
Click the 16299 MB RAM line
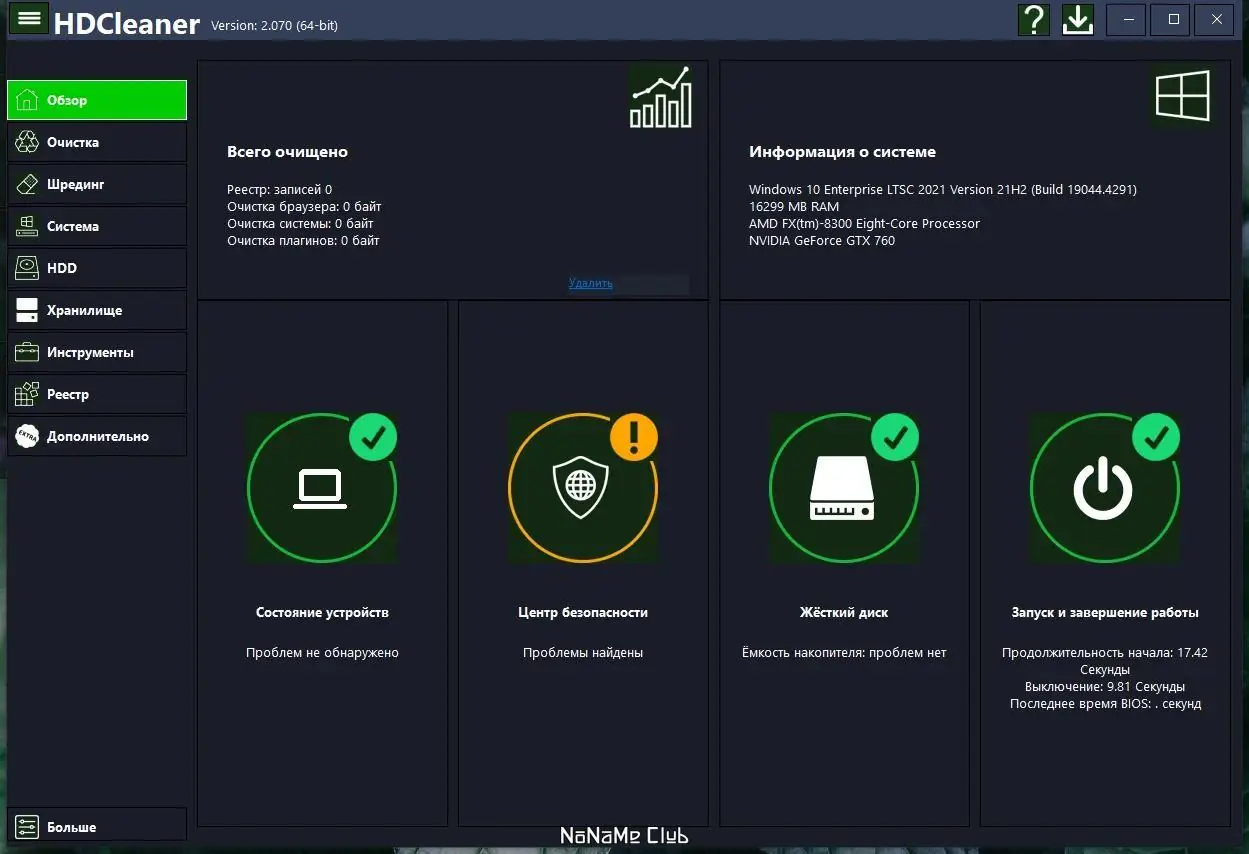pos(794,206)
